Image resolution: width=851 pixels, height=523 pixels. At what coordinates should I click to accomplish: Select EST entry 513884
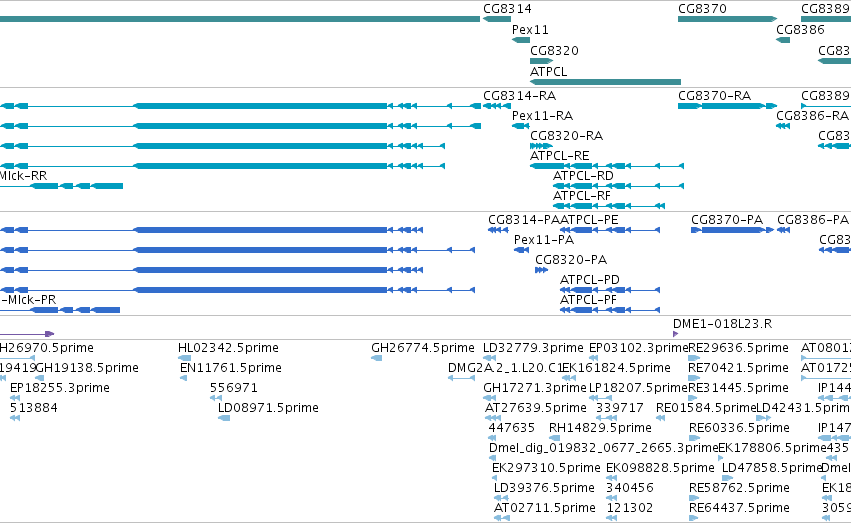34,409
